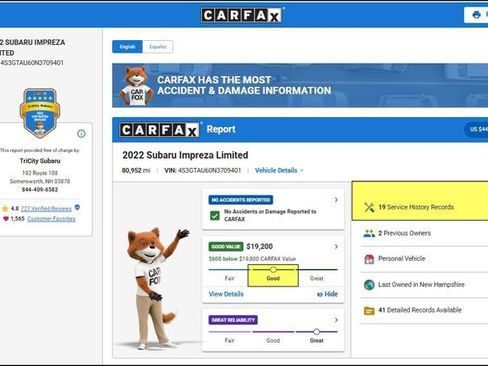Click the Fair label on value scale
The height and width of the screenshot is (366, 488).
click(x=229, y=278)
